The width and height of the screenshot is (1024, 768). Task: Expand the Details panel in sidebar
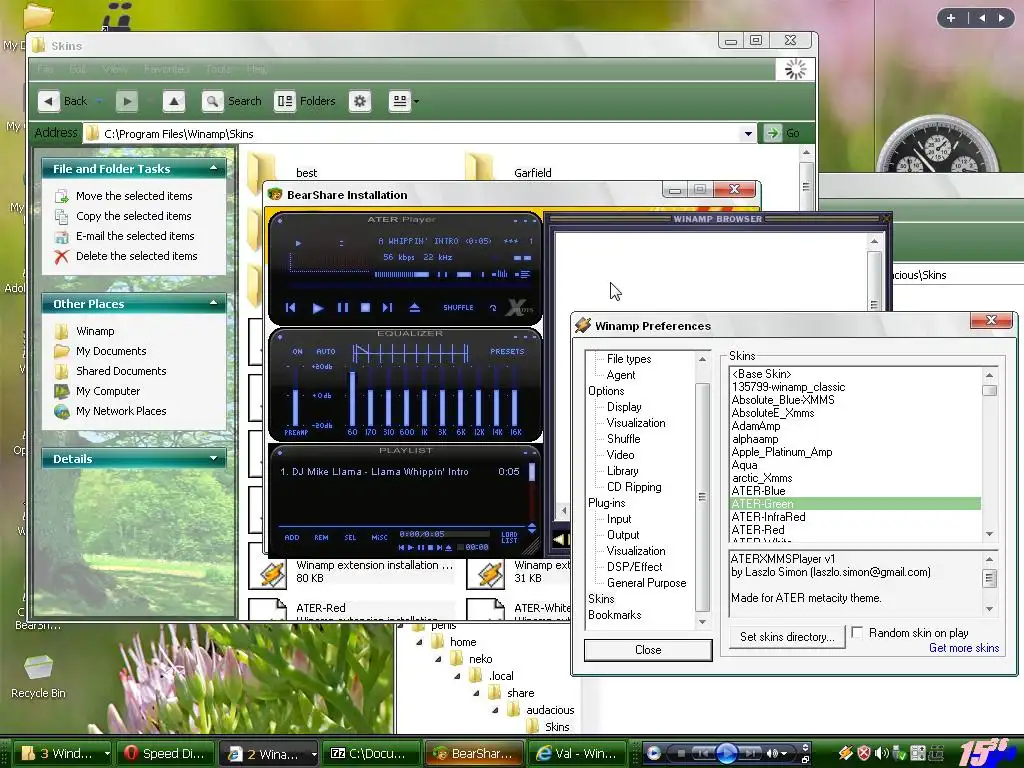tap(214, 459)
